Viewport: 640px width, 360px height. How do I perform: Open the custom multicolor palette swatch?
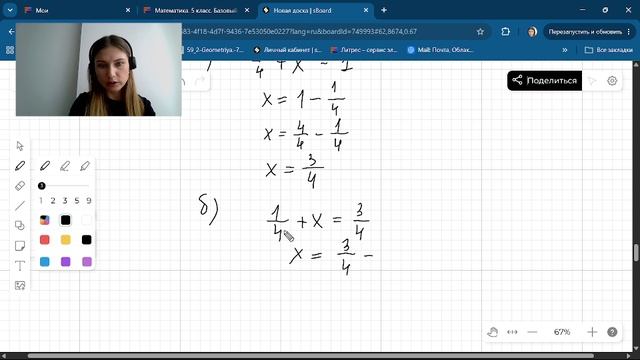click(x=45, y=220)
